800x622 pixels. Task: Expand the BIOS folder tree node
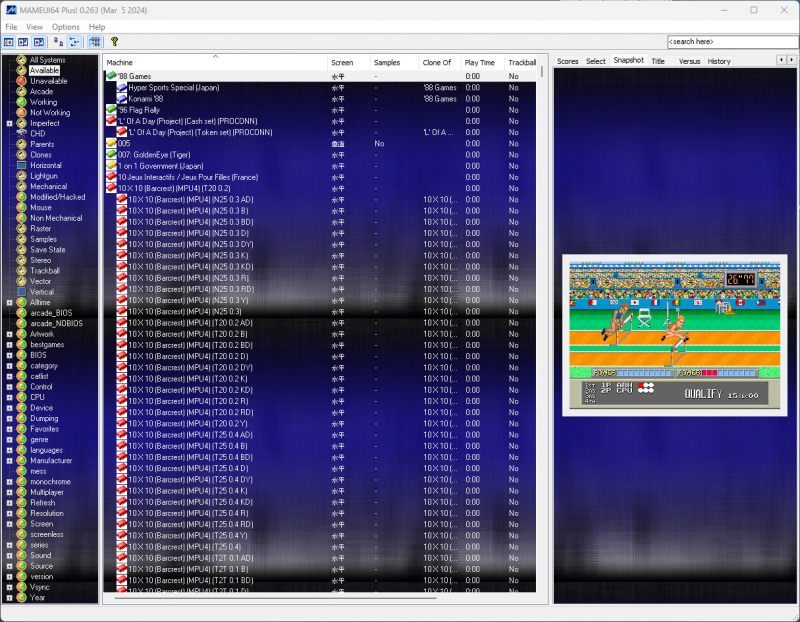click(x=9, y=355)
